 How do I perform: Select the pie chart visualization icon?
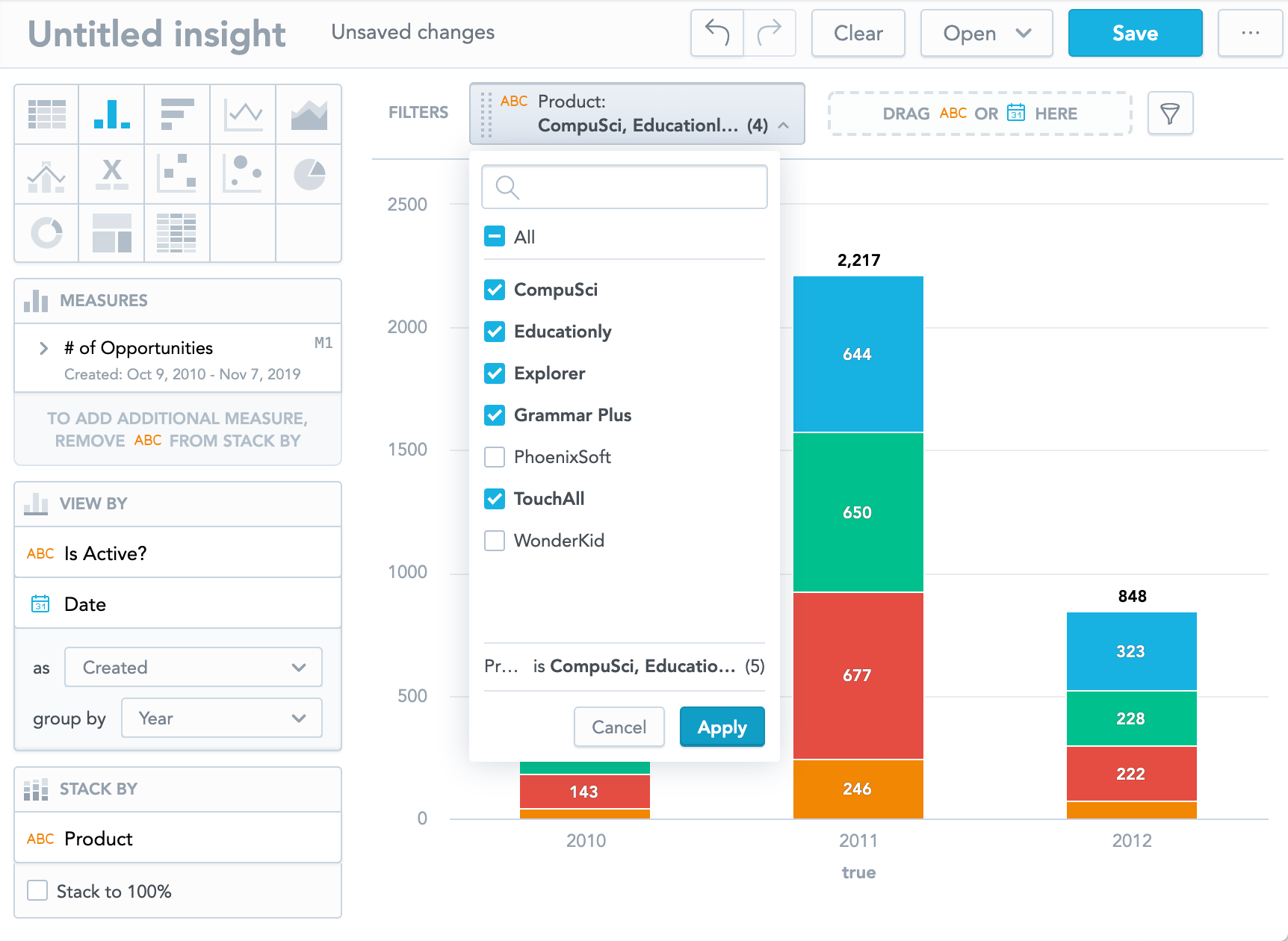click(x=309, y=174)
